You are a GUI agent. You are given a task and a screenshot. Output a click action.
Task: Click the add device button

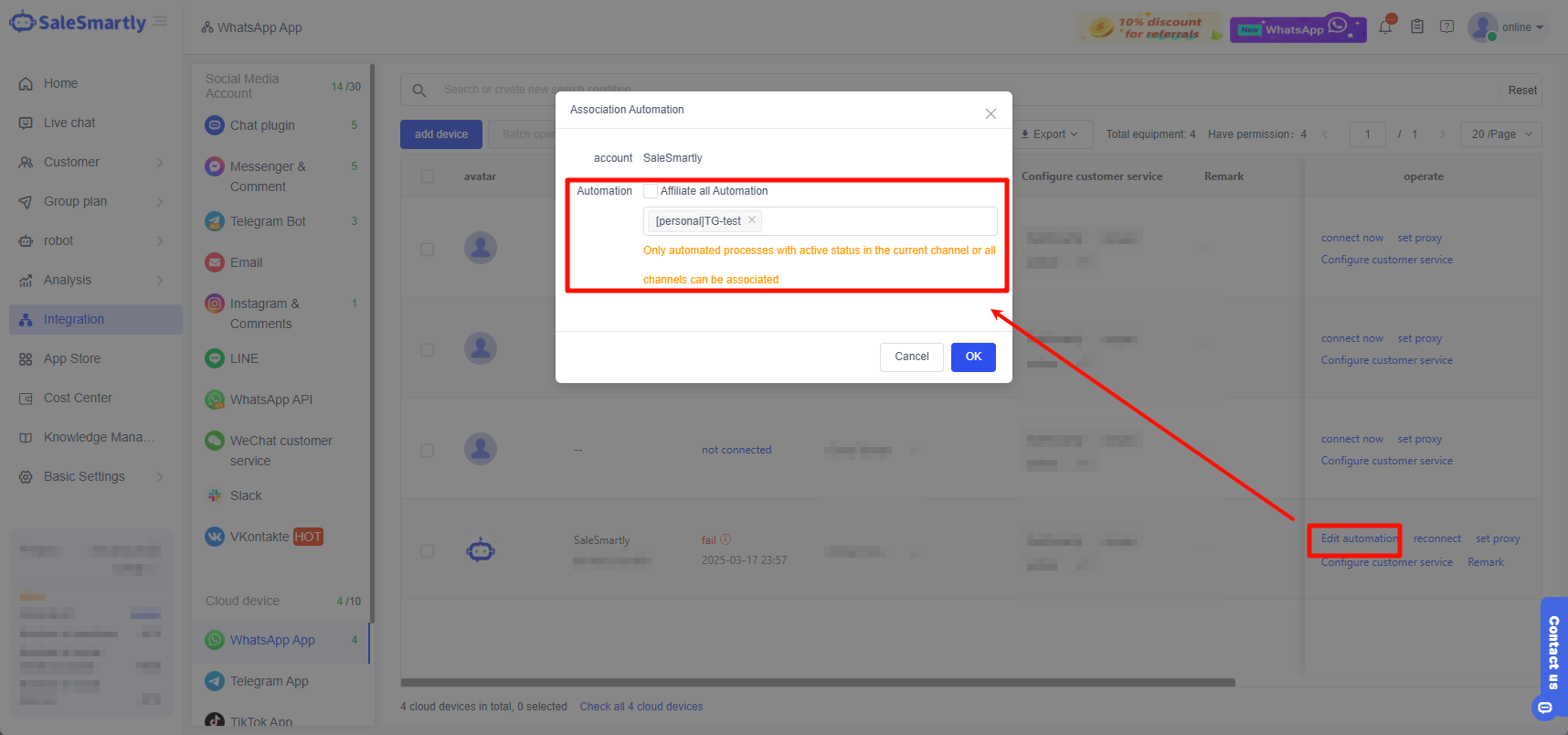441,134
